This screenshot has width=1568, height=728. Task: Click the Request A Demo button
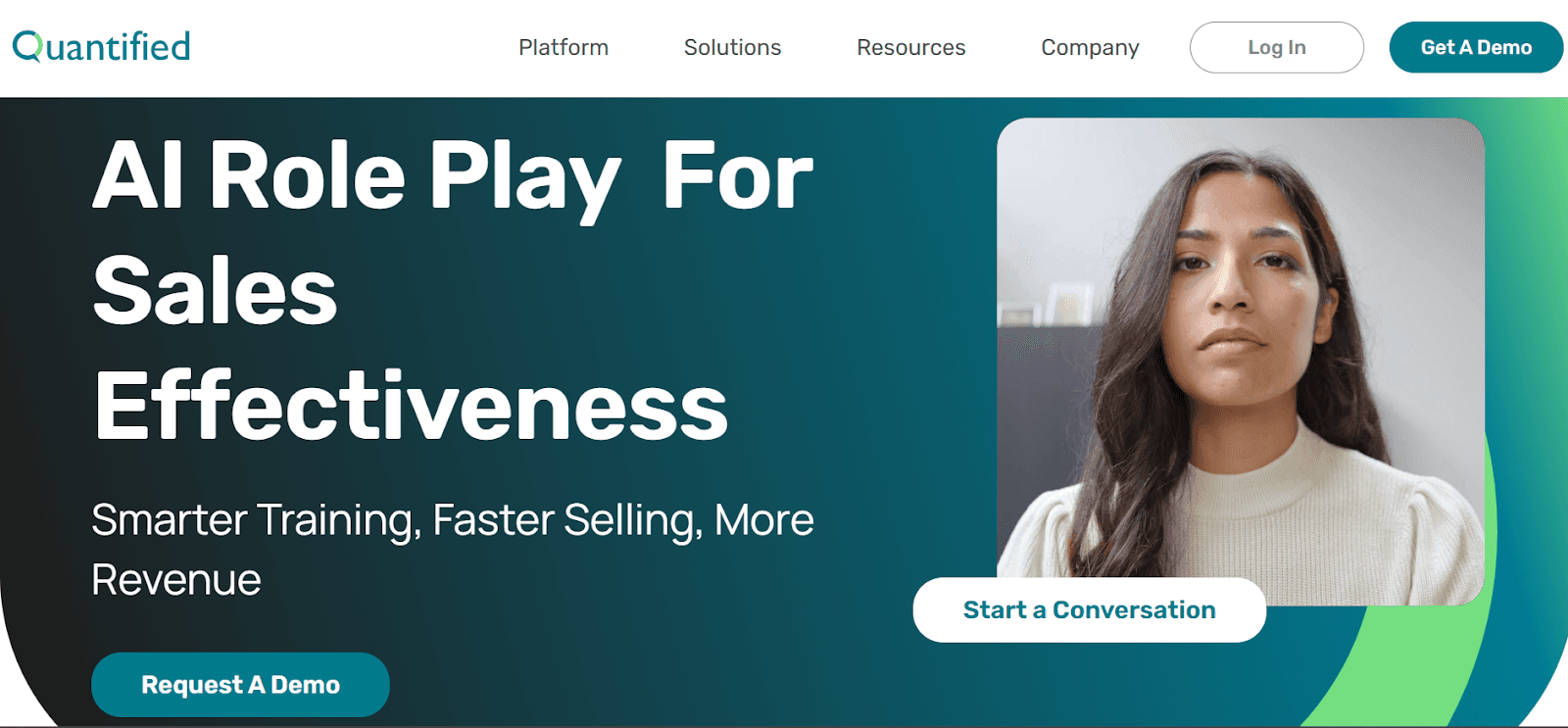(240, 684)
